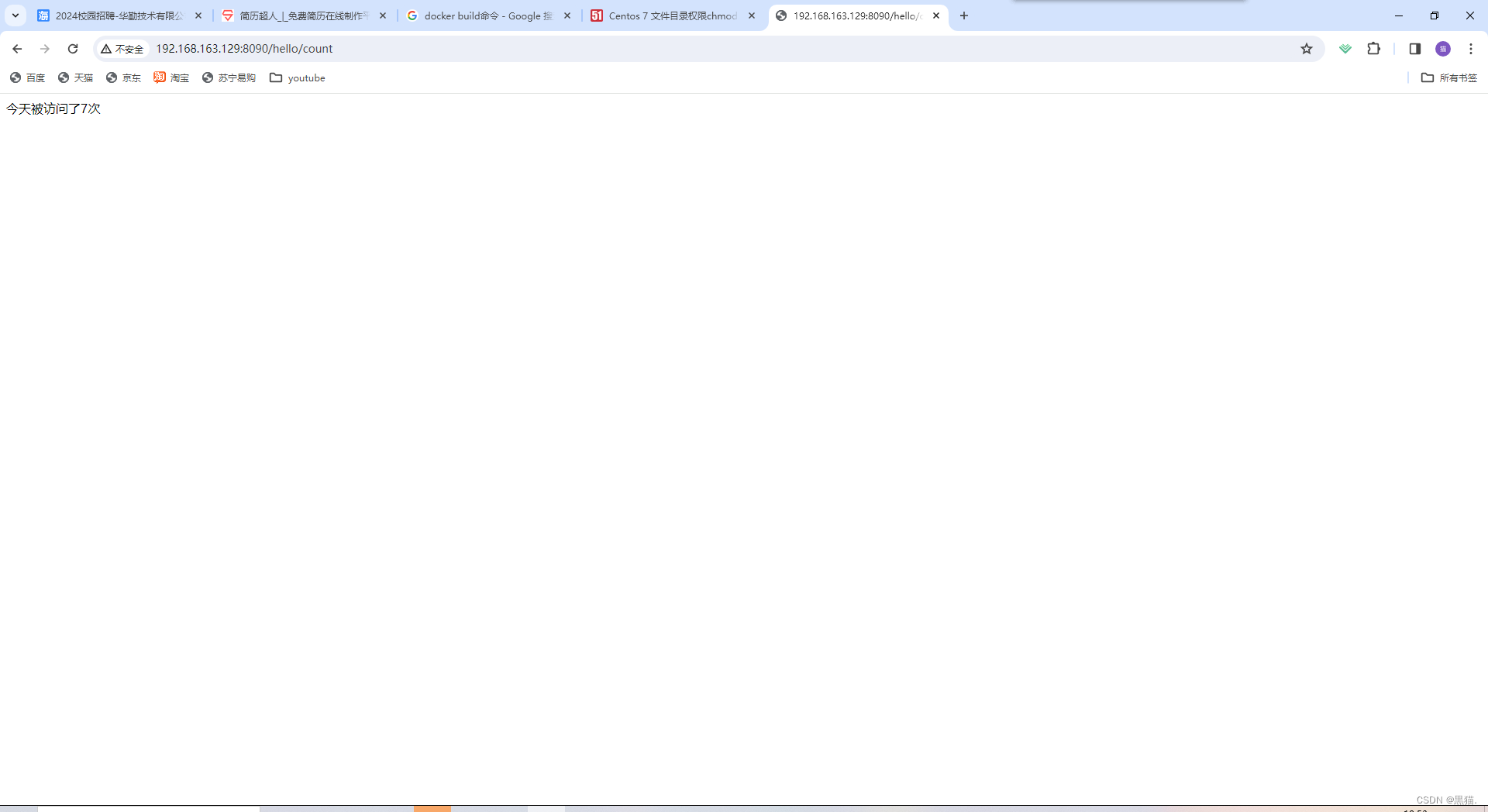Open the 百度 bookmark
This screenshot has height=812, width=1488.
click(28, 77)
